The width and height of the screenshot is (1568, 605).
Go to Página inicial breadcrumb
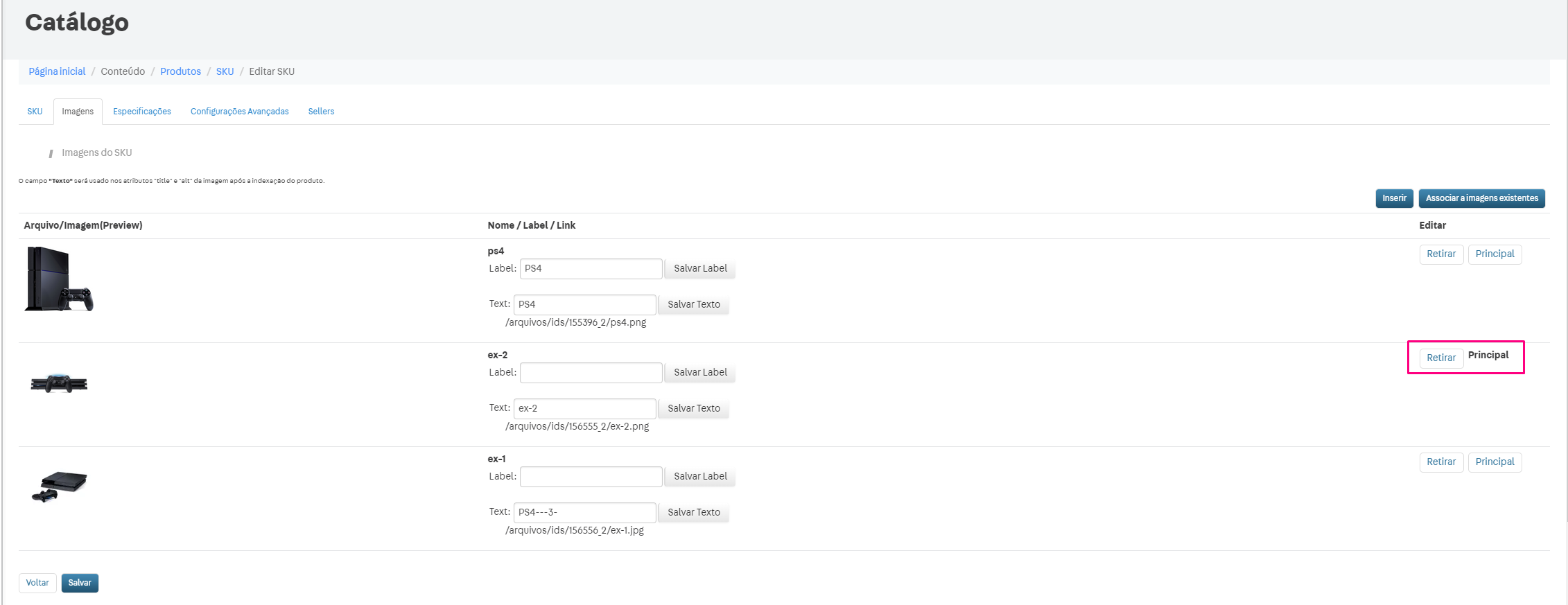coord(57,71)
